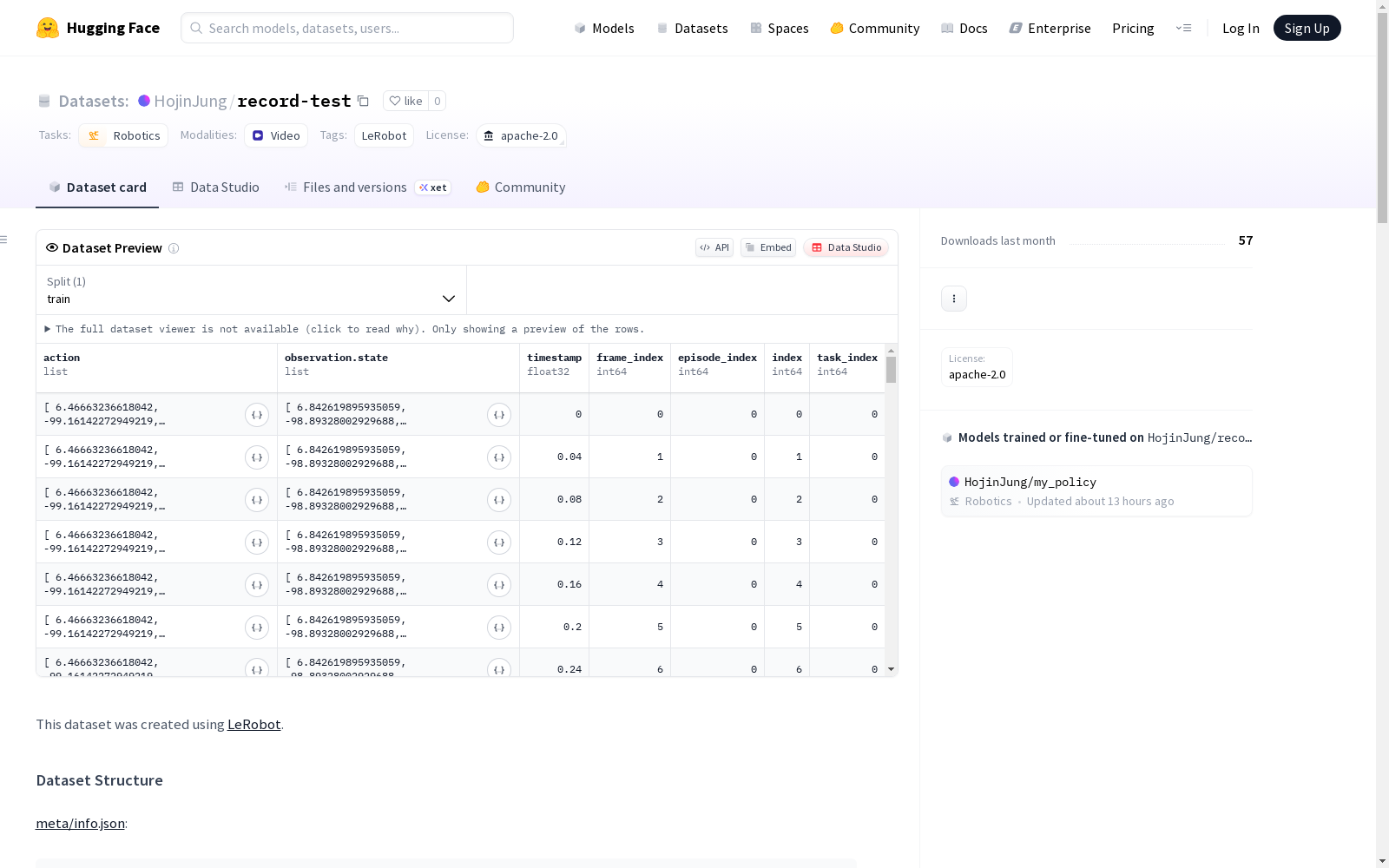Open Data Studio from the preview header
The width and height of the screenshot is (1389, 868).
point(846,247)
